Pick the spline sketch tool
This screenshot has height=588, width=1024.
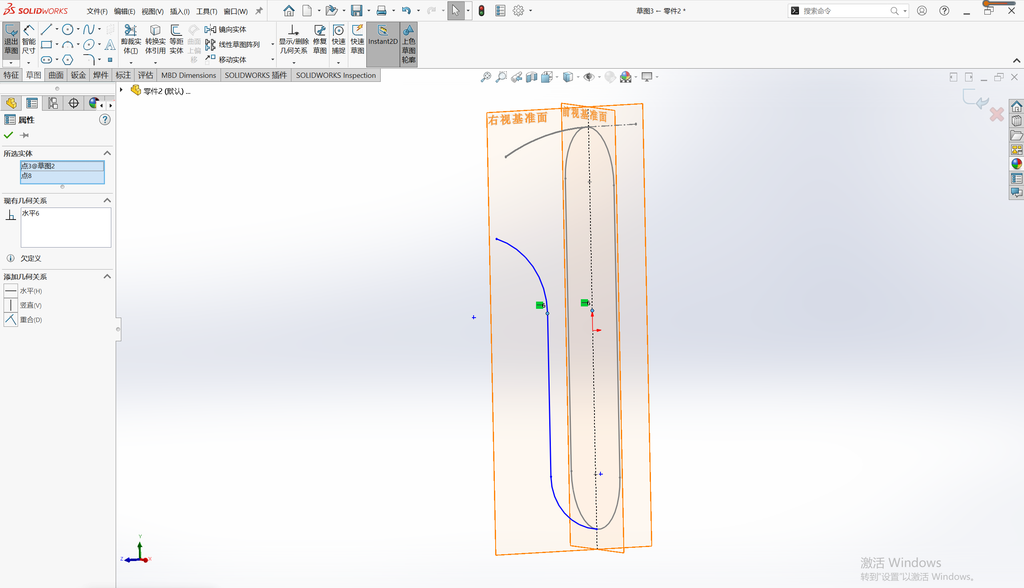89,29
